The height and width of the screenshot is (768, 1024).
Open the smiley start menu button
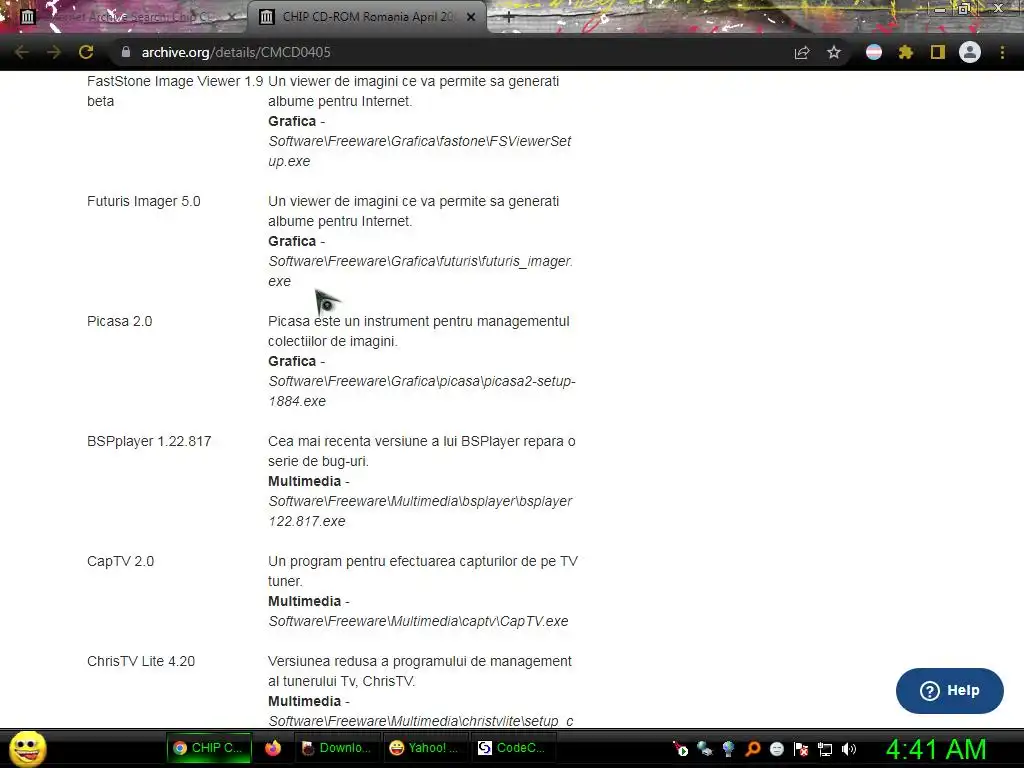click(x=27, y=748)
